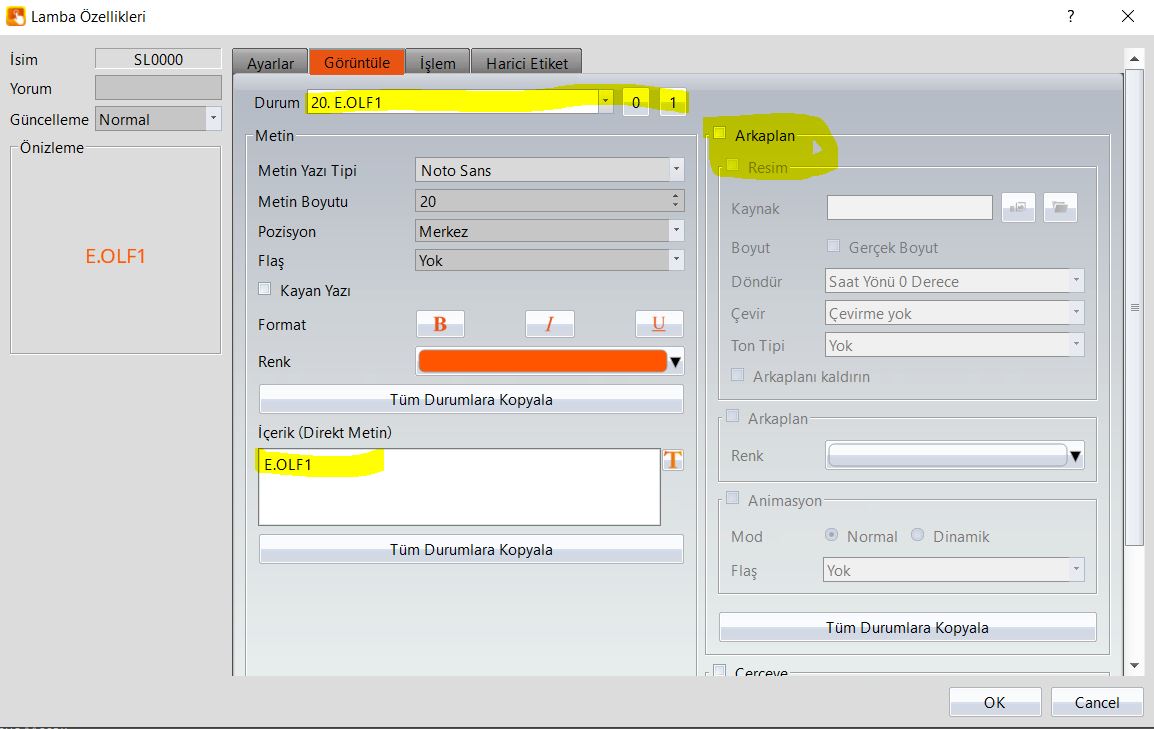Open the orange text Renk color swatch
Image resolution: width=1154 pixels, height=729 pixels.
tap(543, 361)
